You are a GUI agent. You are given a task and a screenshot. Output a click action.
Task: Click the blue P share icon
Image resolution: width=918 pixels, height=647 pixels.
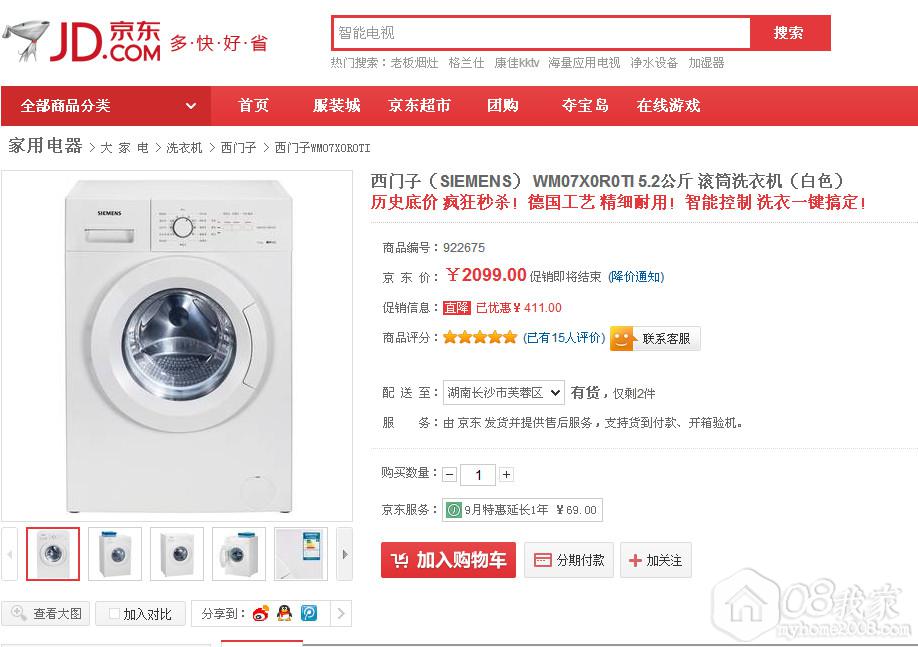309,613
